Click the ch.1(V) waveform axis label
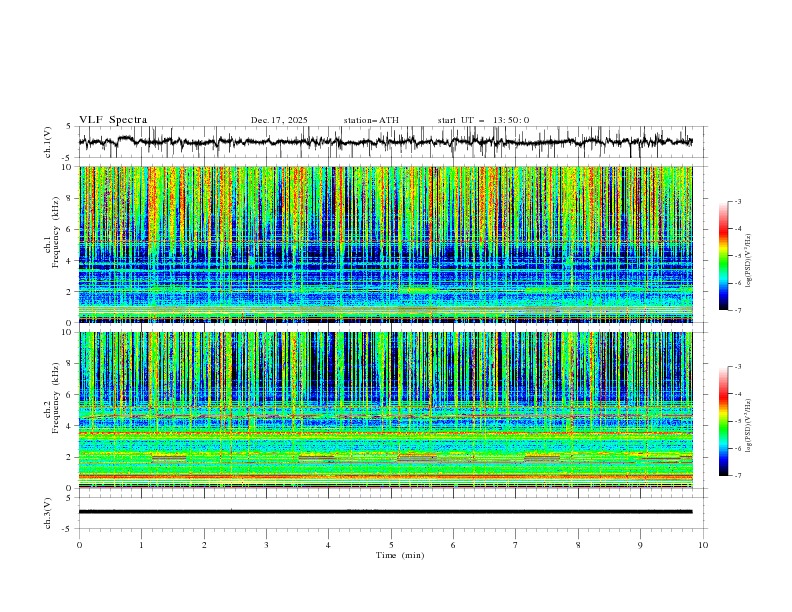This screenshot has width=792, height=612. click(x=48, y=142)
